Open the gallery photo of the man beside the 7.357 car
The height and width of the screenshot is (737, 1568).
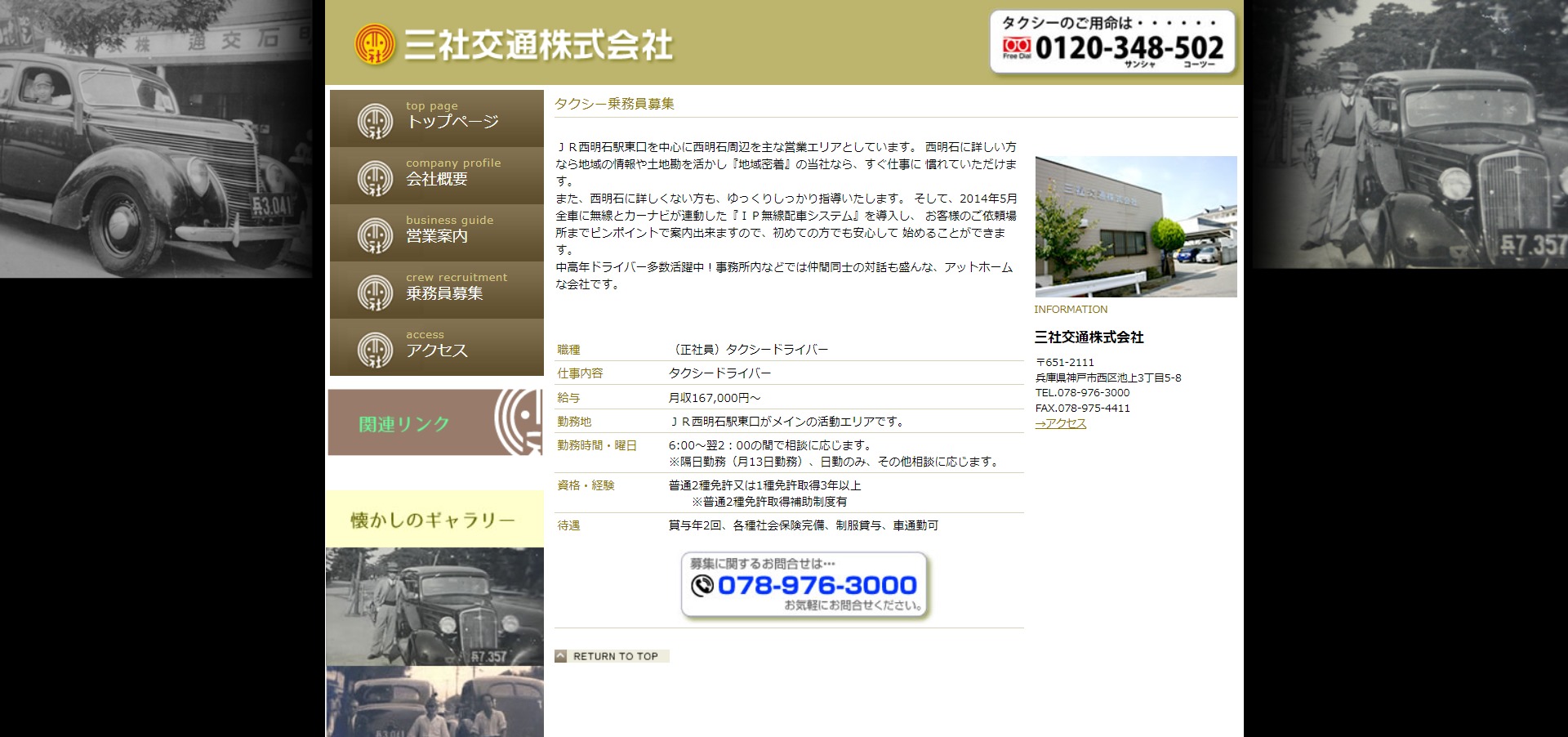tap(434, 606)
